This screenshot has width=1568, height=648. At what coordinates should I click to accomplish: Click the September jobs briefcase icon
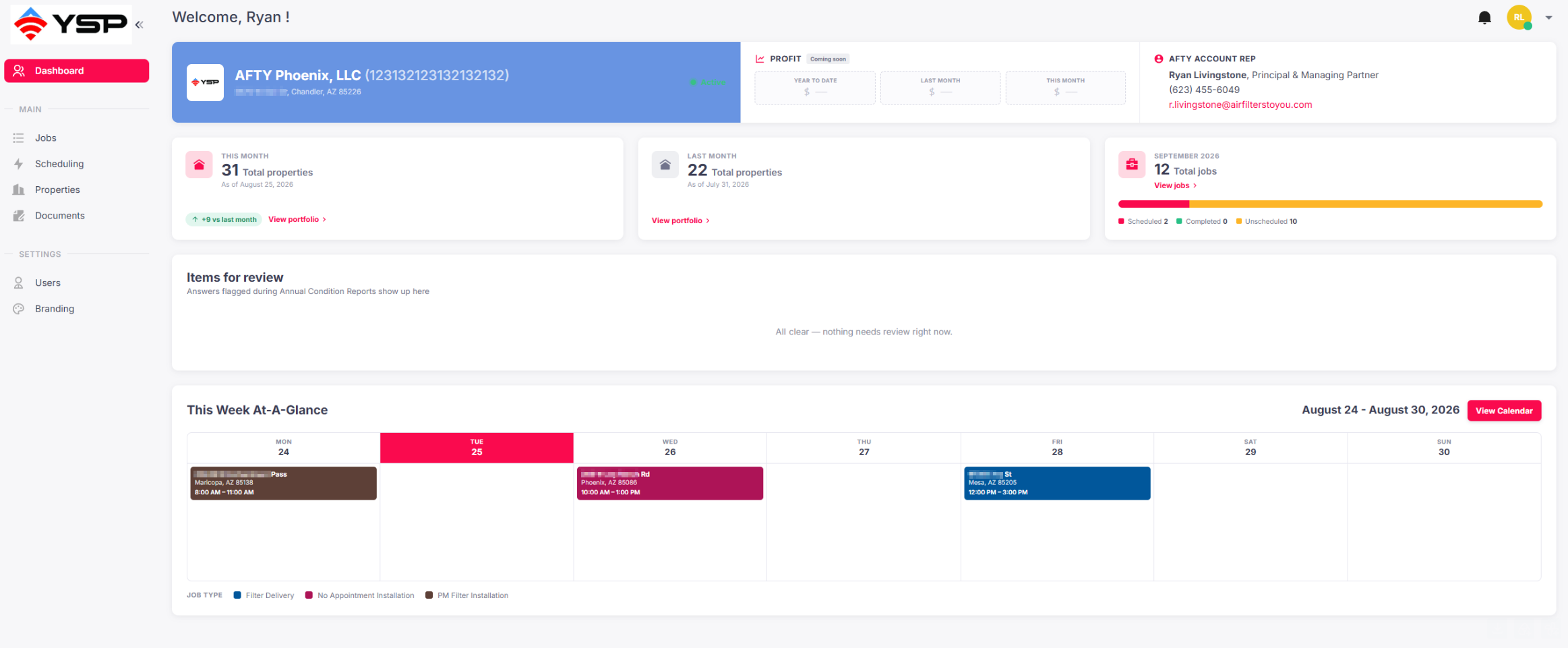[1132, 165]
